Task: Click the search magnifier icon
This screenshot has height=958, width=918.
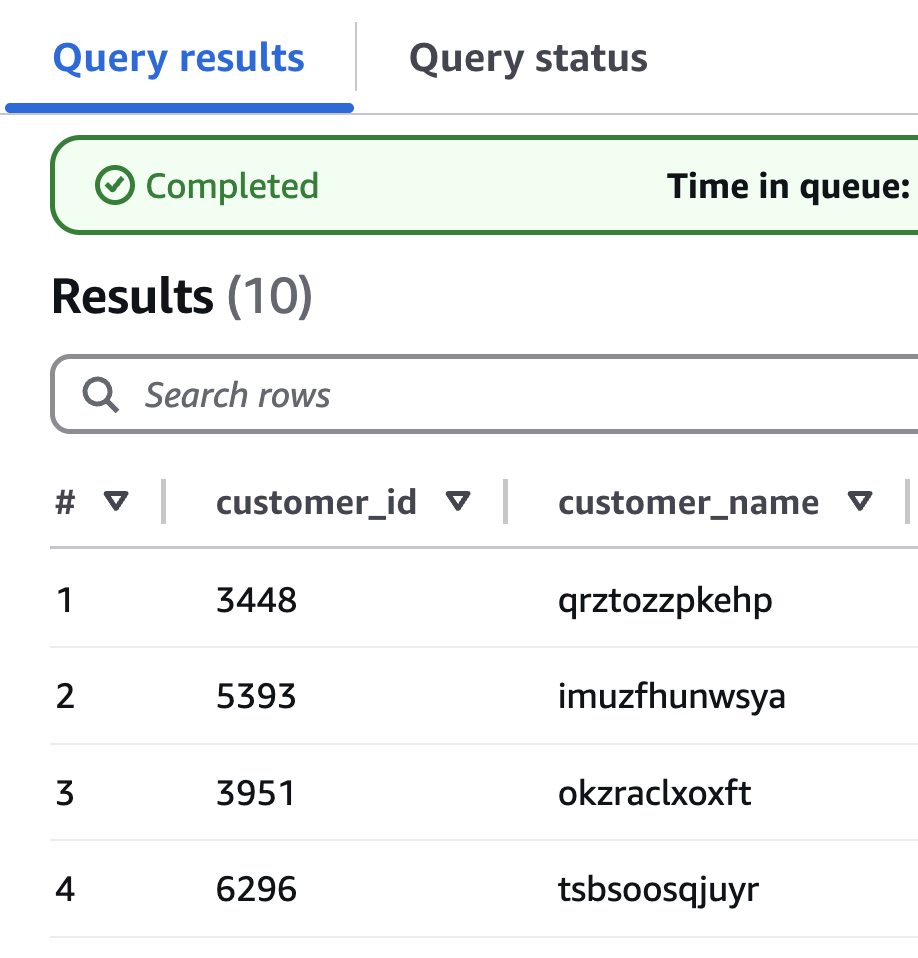Action: 100,395
